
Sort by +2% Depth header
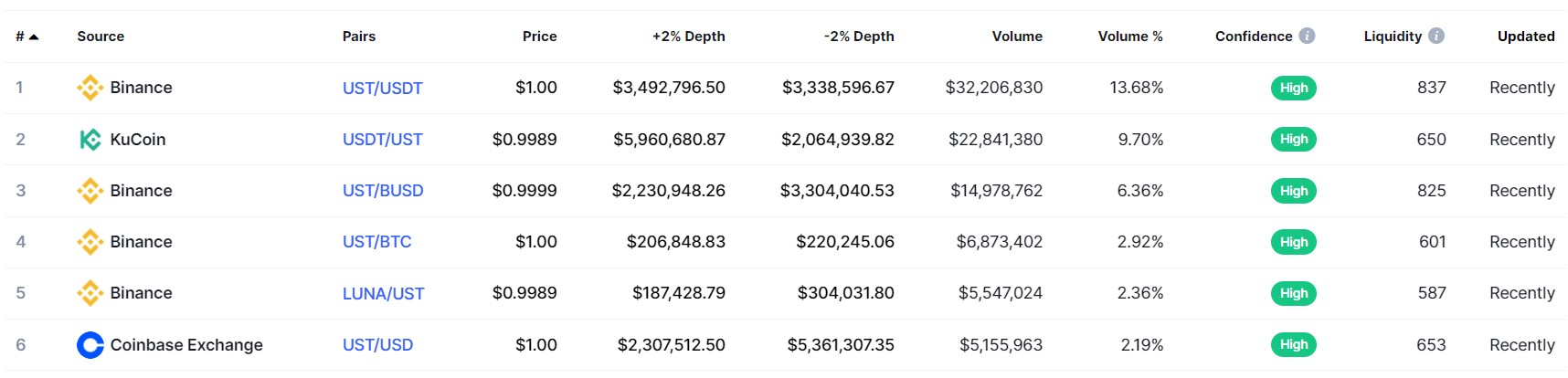(x=688, y=37)
